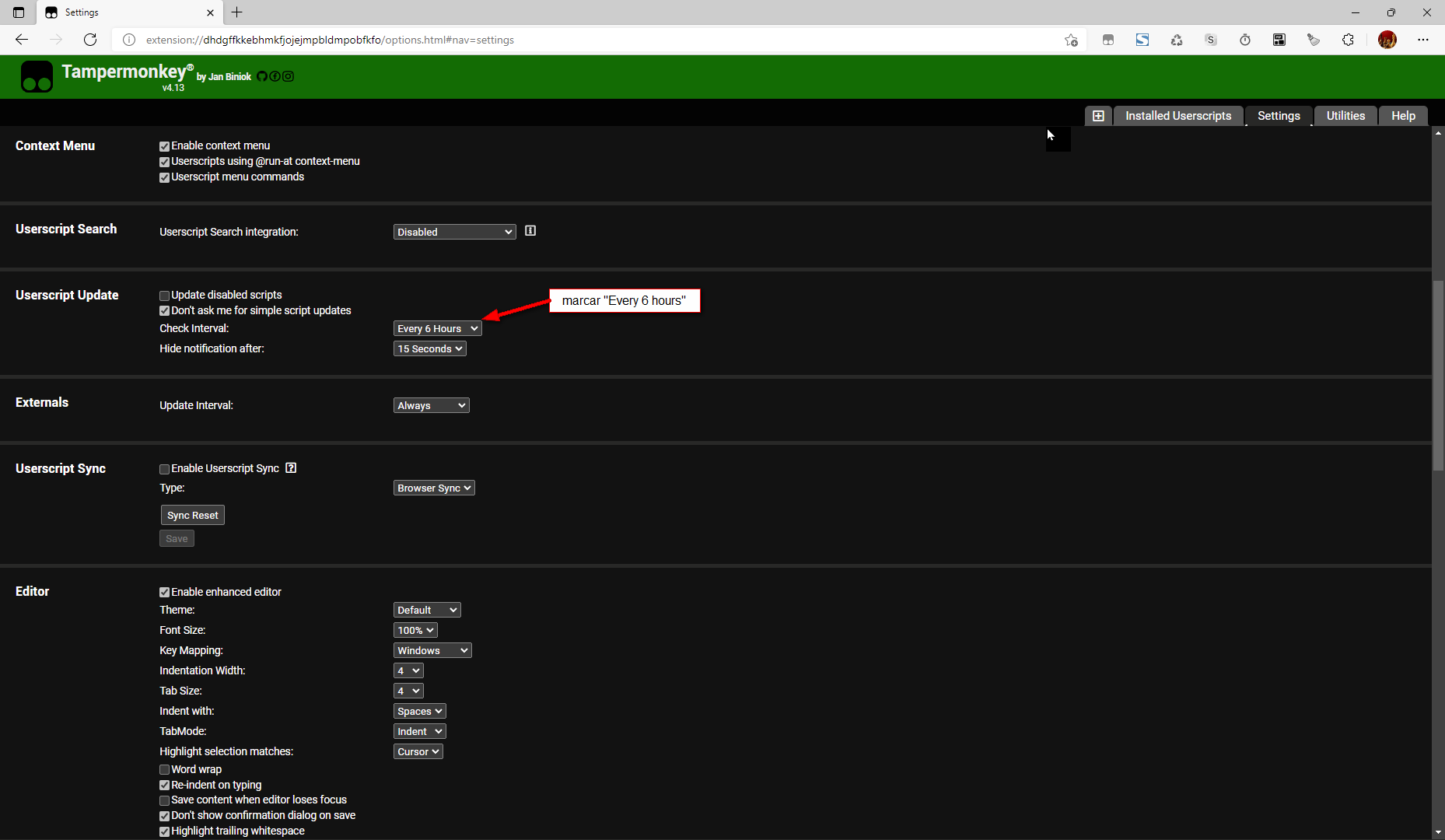Toggle Enable context menu checkbox

[x=164, y=146]
